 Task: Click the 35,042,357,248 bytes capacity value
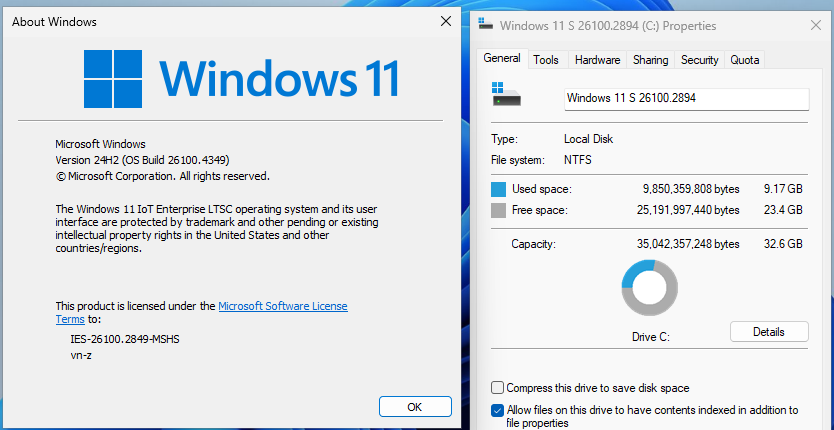(688, 244)
